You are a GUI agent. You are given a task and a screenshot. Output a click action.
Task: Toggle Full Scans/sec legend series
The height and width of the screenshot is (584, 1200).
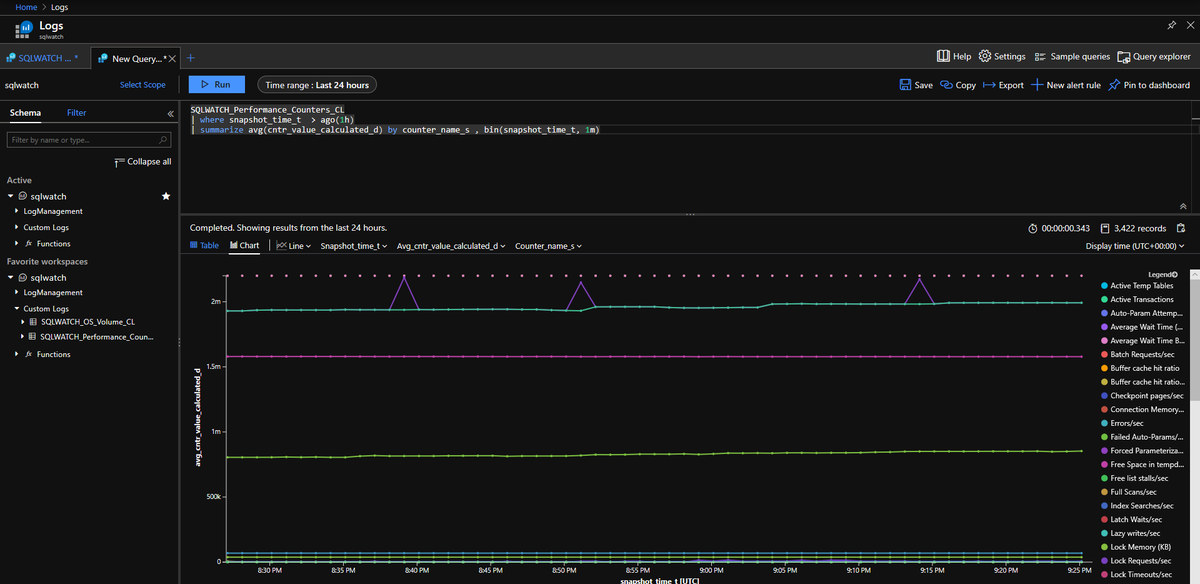[1128, 492]
